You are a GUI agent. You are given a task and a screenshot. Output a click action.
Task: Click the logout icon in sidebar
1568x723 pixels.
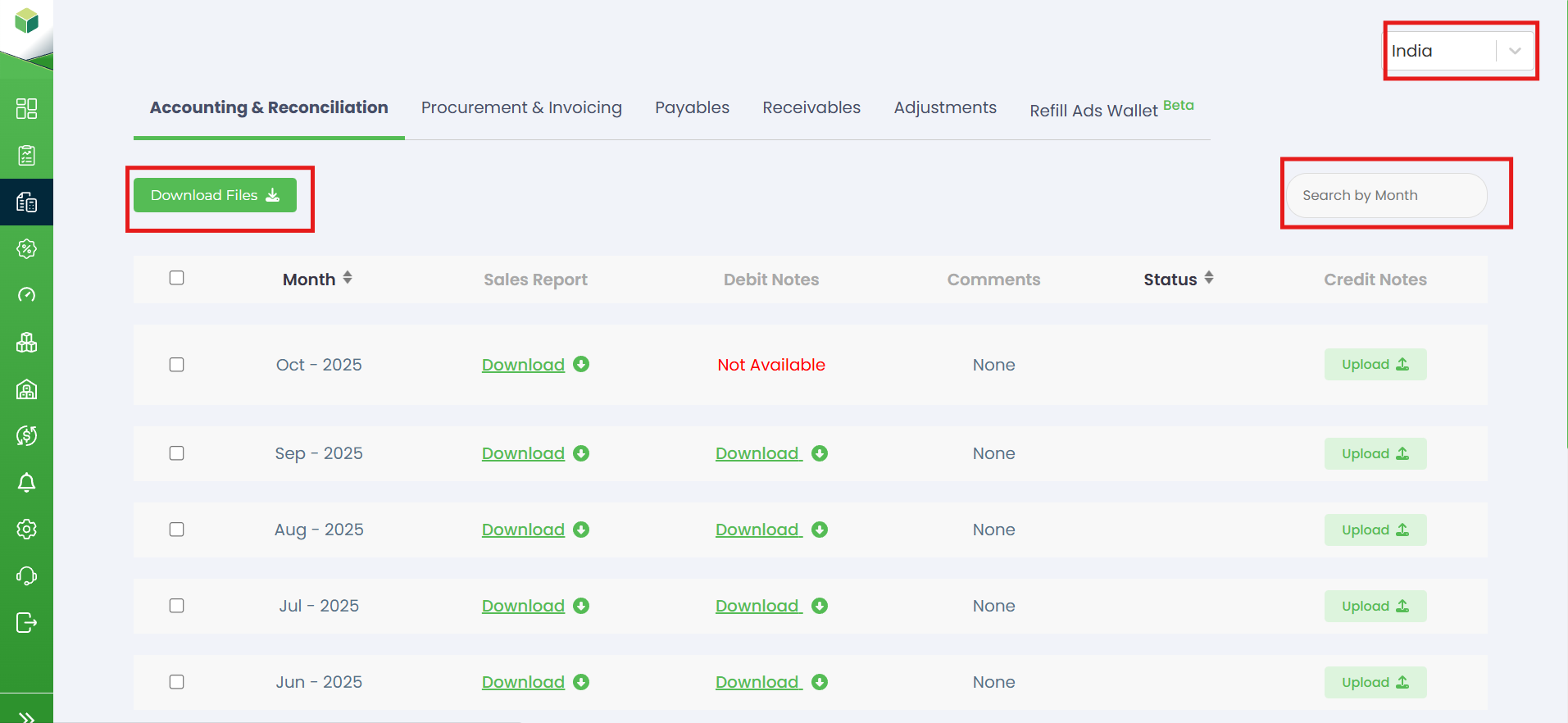[26, 623]
